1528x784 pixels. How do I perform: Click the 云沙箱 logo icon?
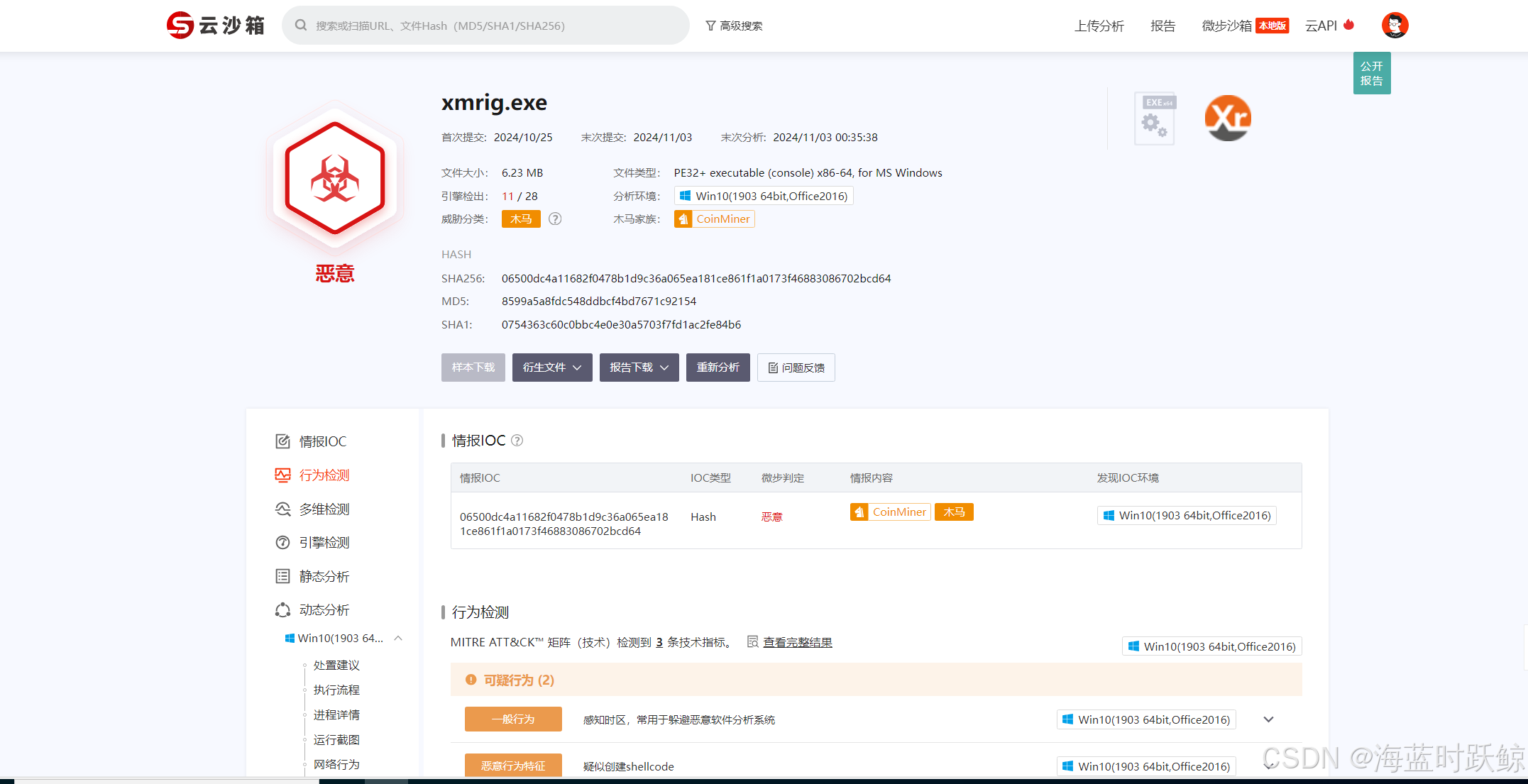[180, 26]
